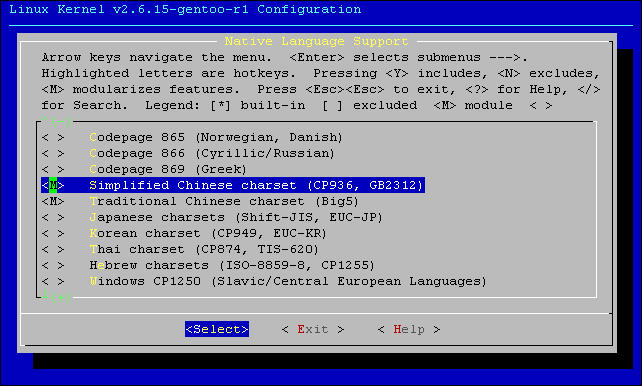642x386 pixels.
Task: Toggle module state for Thai charset
Action: tap(53, 249)
